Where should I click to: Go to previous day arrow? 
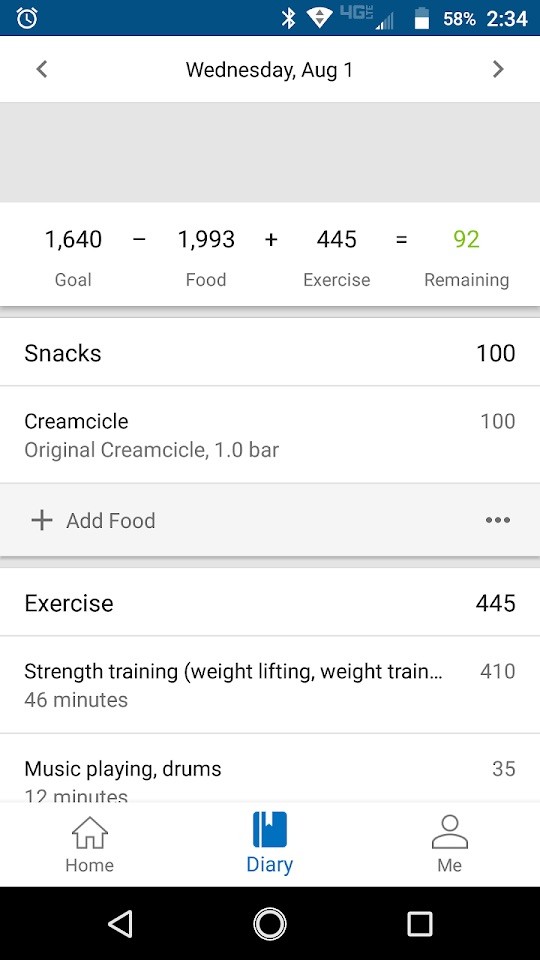pos(42,70)
